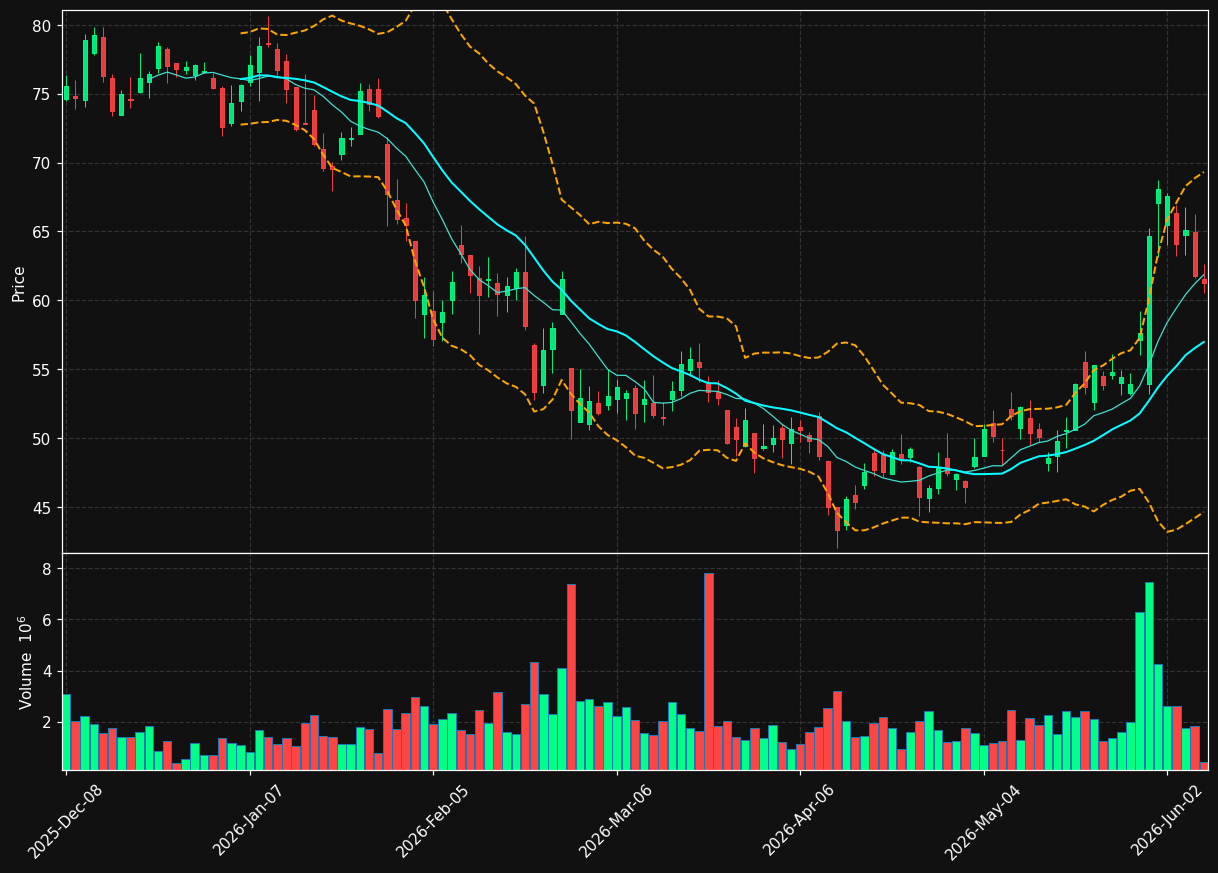Screen dimensions: 1218x873
Task: Click the 2026-Feb-05 date label
Action: (432, 821)
